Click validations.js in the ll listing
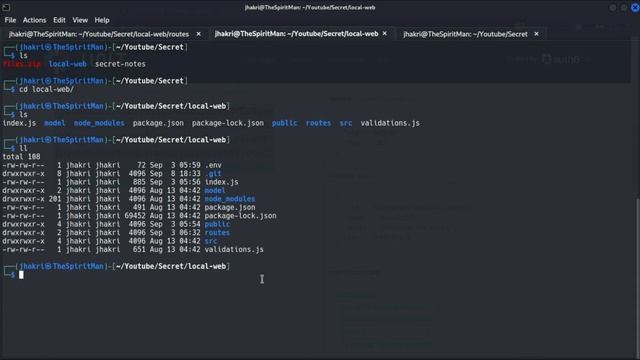This screenshot has width=640, height=360. [x=234, y=249]
